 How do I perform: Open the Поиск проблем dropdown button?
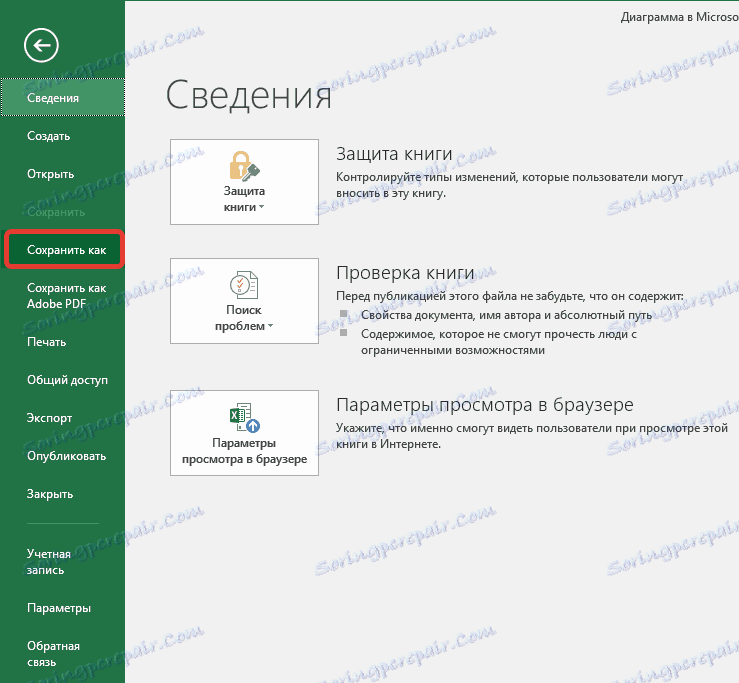[244, 301]
